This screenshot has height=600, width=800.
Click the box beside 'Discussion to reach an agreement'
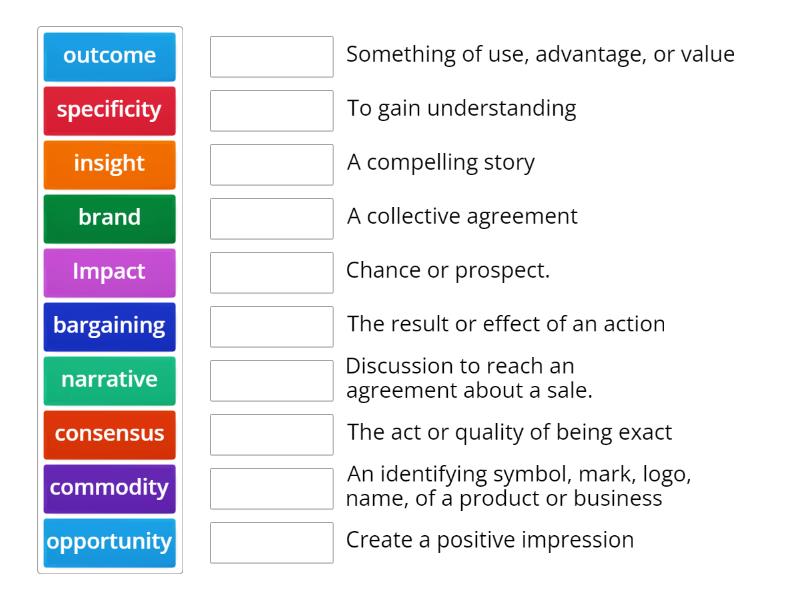[272, 380]
